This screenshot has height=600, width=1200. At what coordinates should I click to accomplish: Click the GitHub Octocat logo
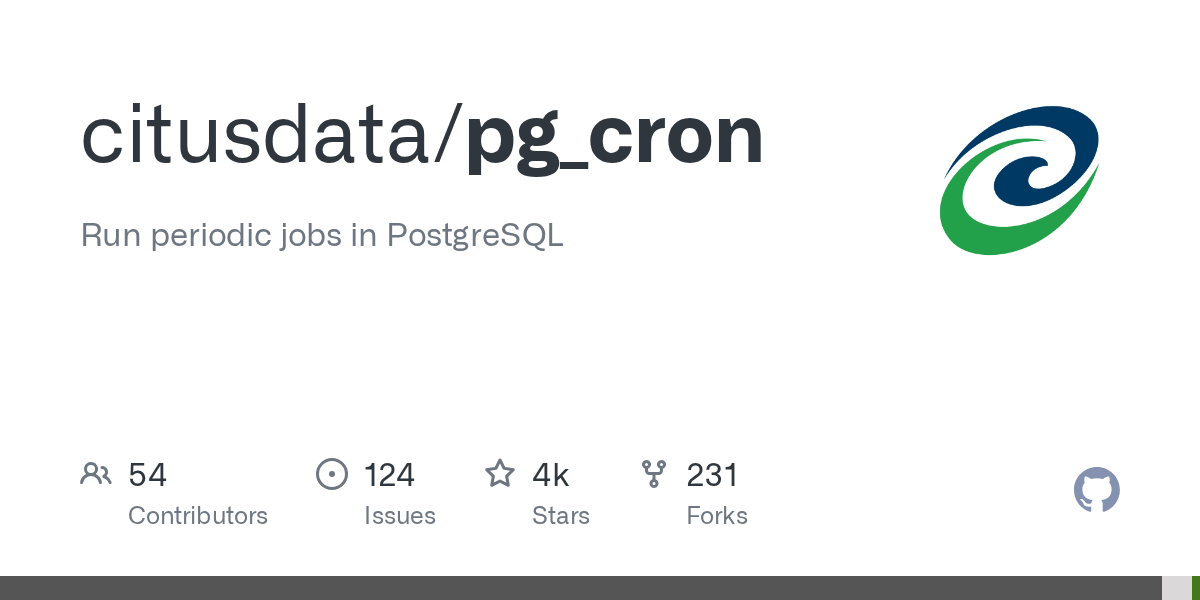pyautogui.click(x=1096, y=490)
